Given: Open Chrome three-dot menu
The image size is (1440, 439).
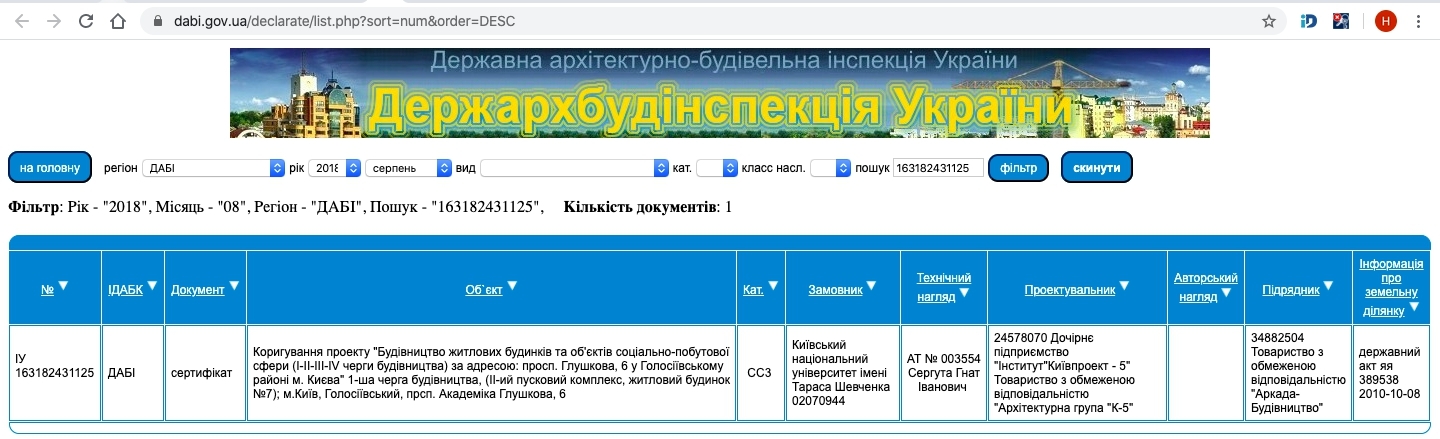Looking at the screenshot, I should point(1419,20).
